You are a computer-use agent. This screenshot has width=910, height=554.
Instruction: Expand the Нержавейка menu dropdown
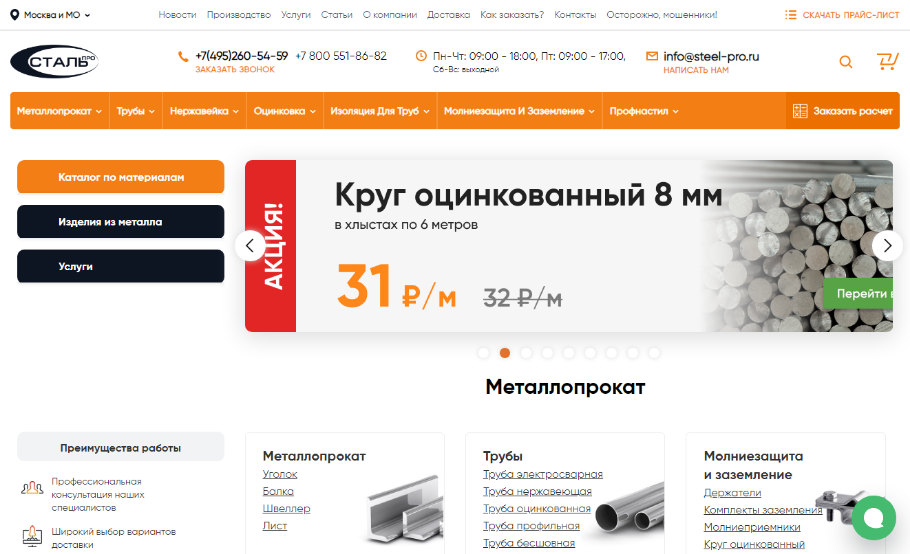[204, 111]
